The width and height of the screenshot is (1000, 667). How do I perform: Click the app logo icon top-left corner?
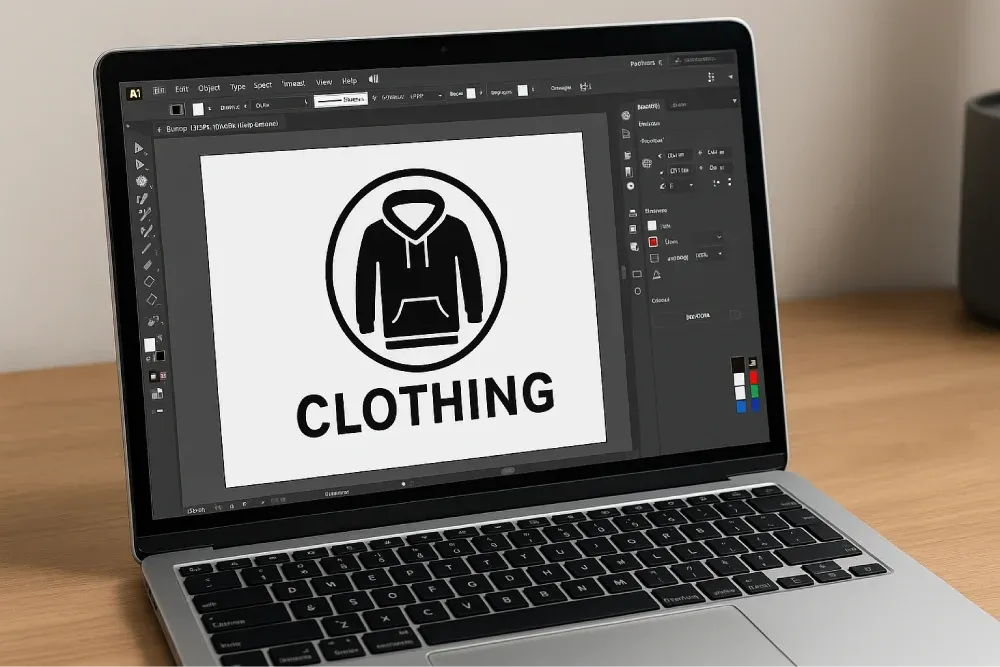[138, 88]
